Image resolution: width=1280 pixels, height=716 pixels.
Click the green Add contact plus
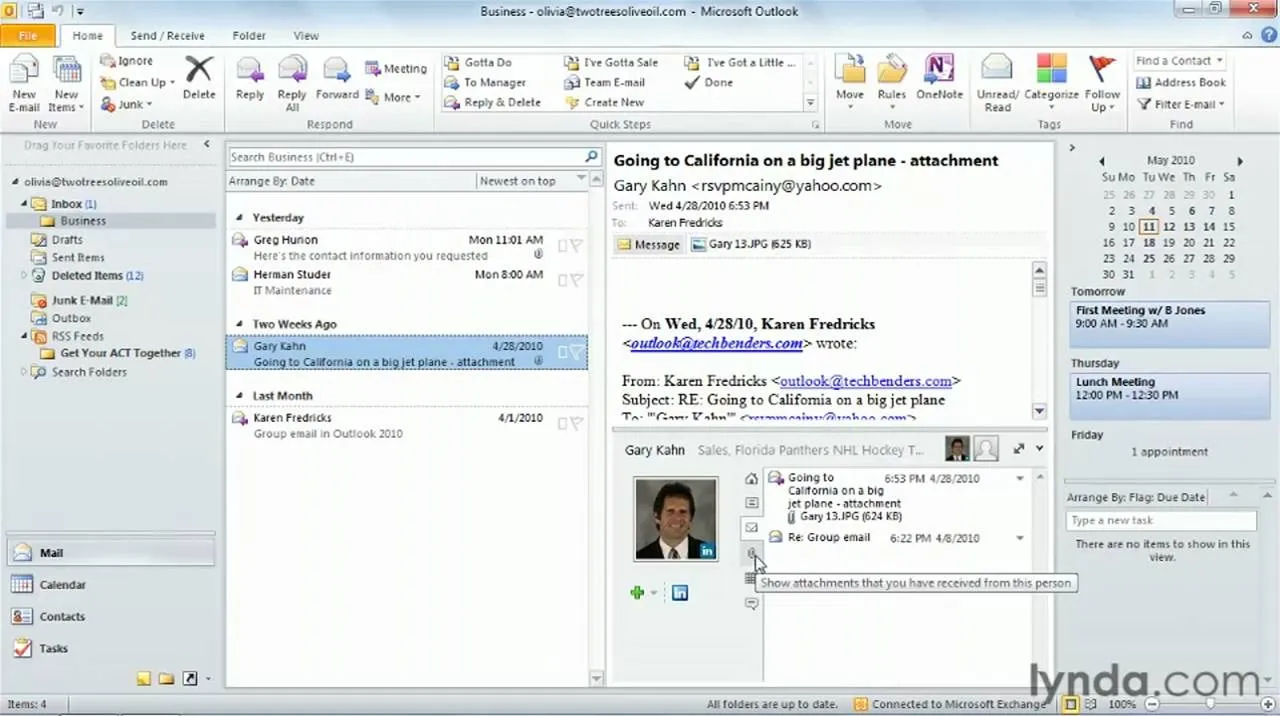coord(637,593)
